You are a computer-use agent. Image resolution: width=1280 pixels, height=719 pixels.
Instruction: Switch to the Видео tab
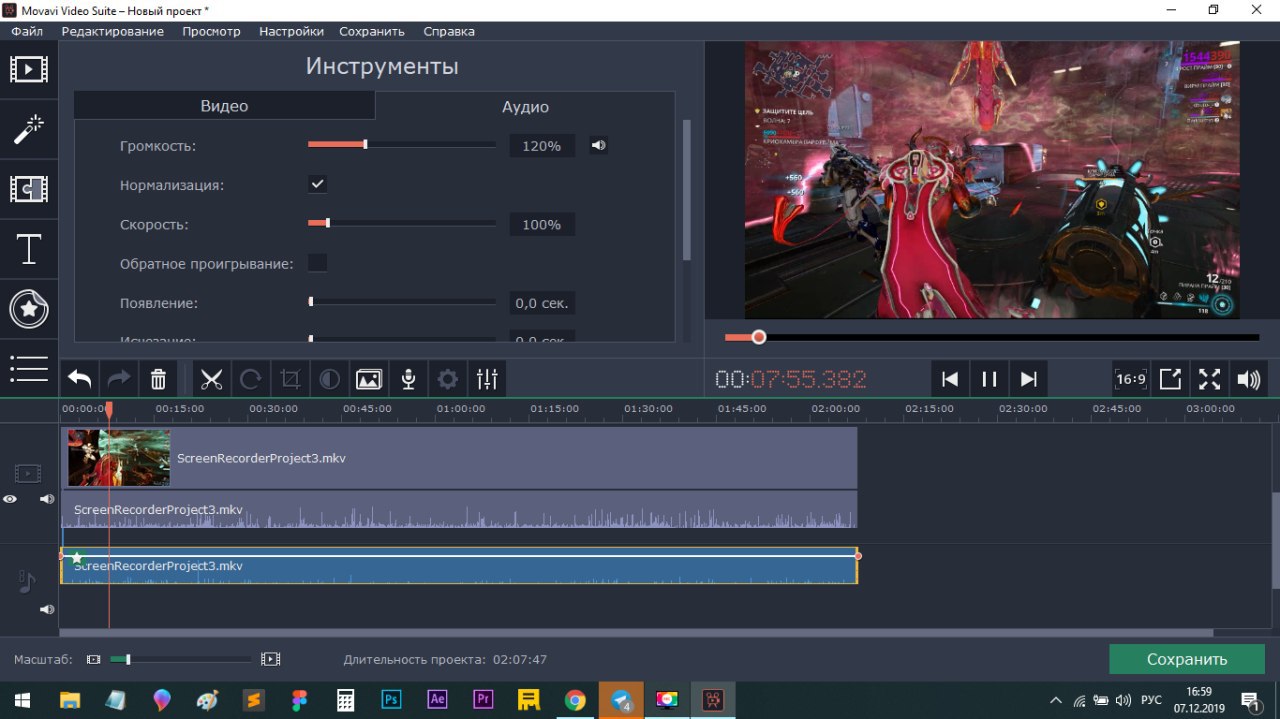[x=224, y=106]
